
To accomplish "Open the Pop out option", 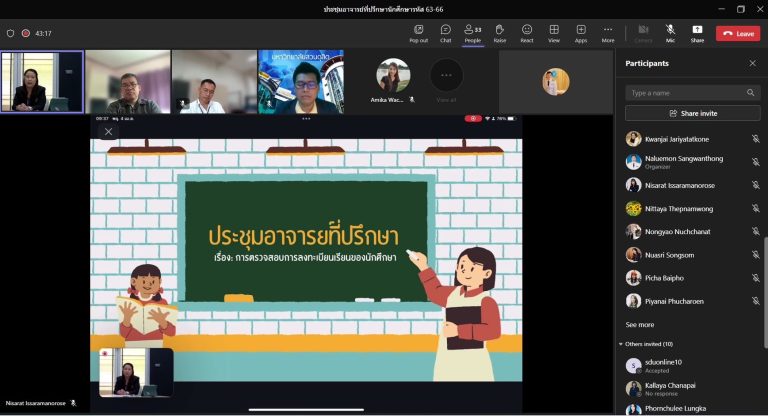I will [x=418, y=33].
